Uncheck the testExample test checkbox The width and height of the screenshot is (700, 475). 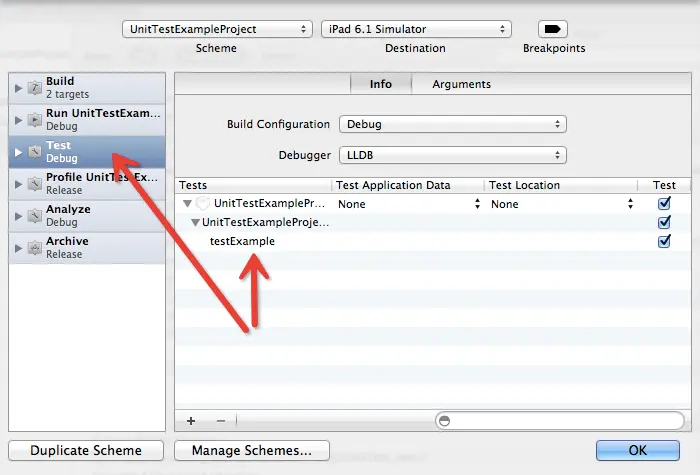coord(664,242)
